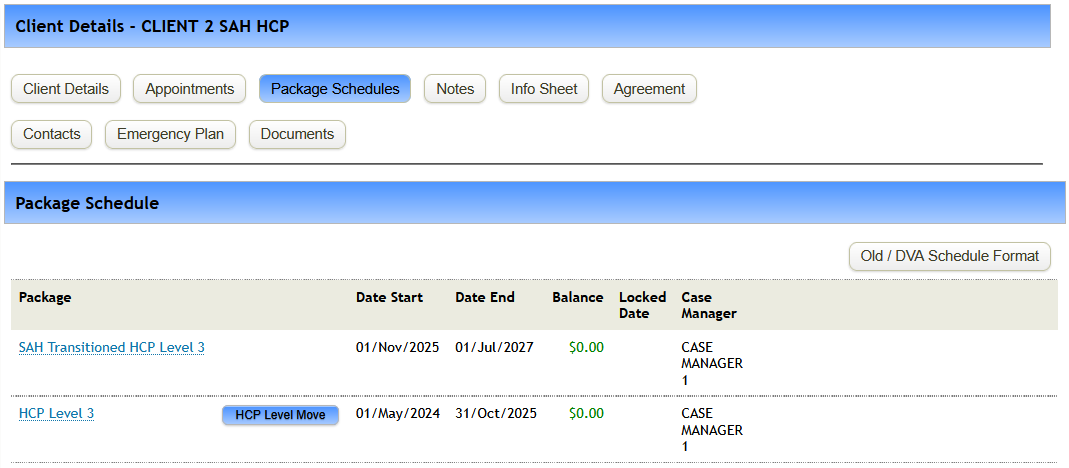Click the Date End column header
1069x468 pixels.
[485, 297]
